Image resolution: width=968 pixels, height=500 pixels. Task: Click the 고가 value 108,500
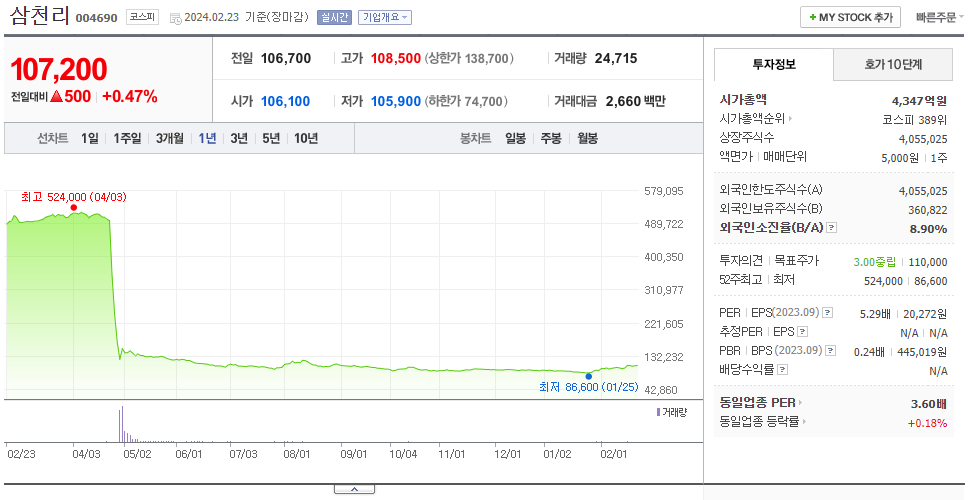pyautogui.click(x=396, y=59)
